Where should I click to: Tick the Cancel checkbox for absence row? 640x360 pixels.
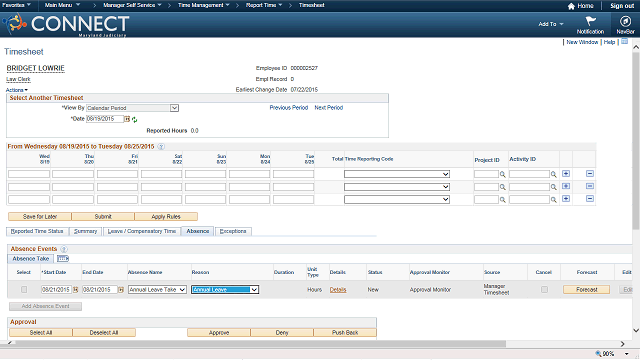point(544,289)
